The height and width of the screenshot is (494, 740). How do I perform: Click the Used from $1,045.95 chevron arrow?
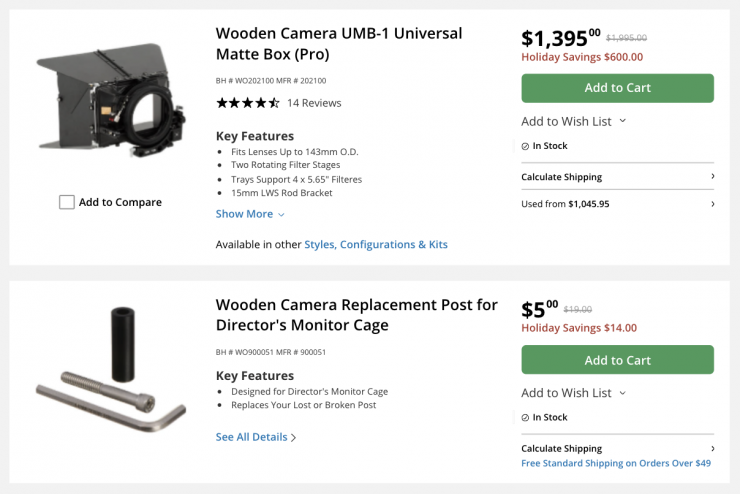[712, 204]
